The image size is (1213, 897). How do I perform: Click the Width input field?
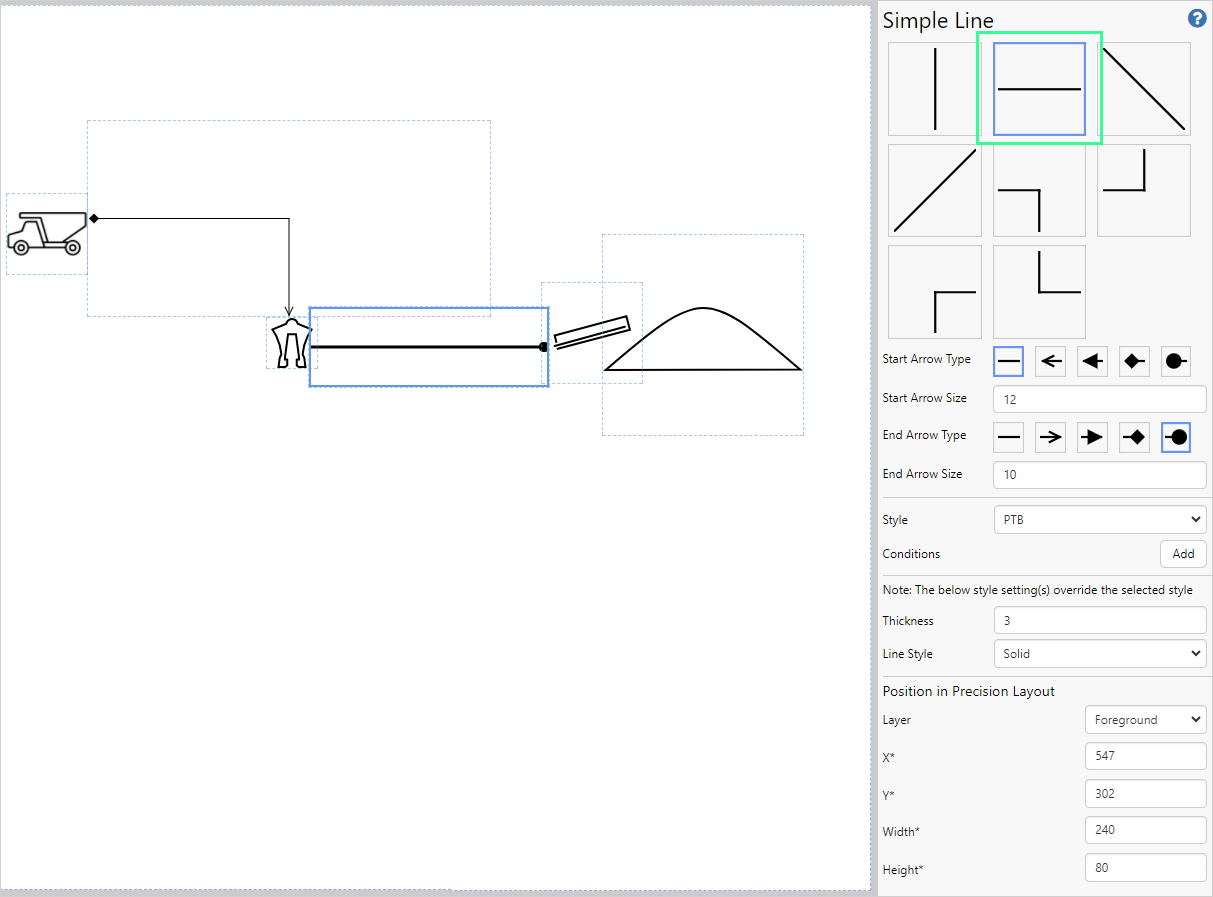[1145, 830]
